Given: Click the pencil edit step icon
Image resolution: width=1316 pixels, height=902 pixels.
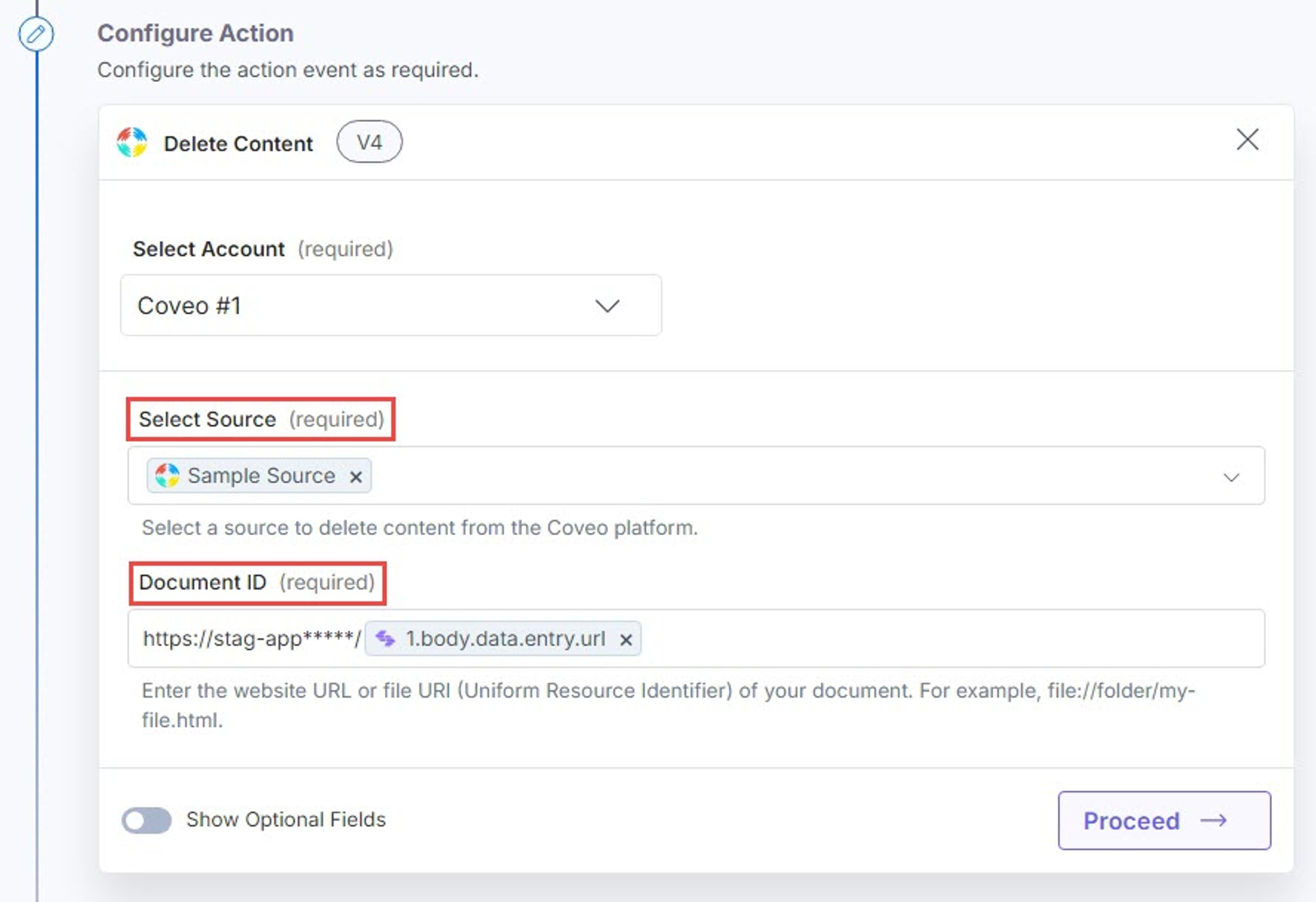Looking at the screenshot, I should pos(36,34).
